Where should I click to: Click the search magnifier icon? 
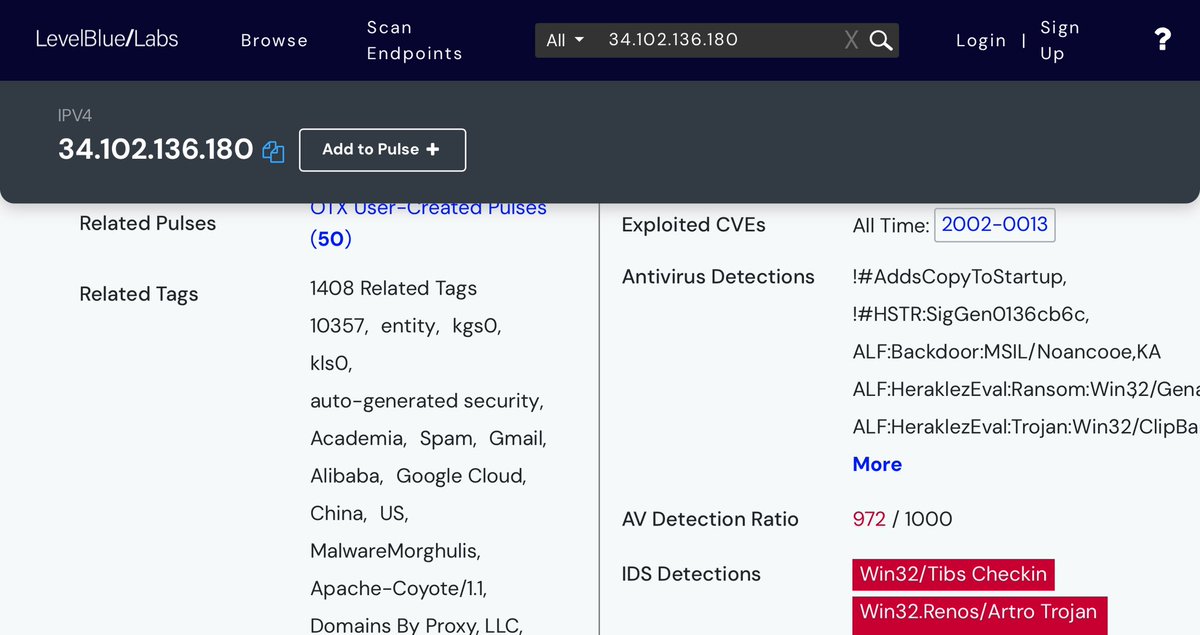pyautogui.click(x=880, y=40)
